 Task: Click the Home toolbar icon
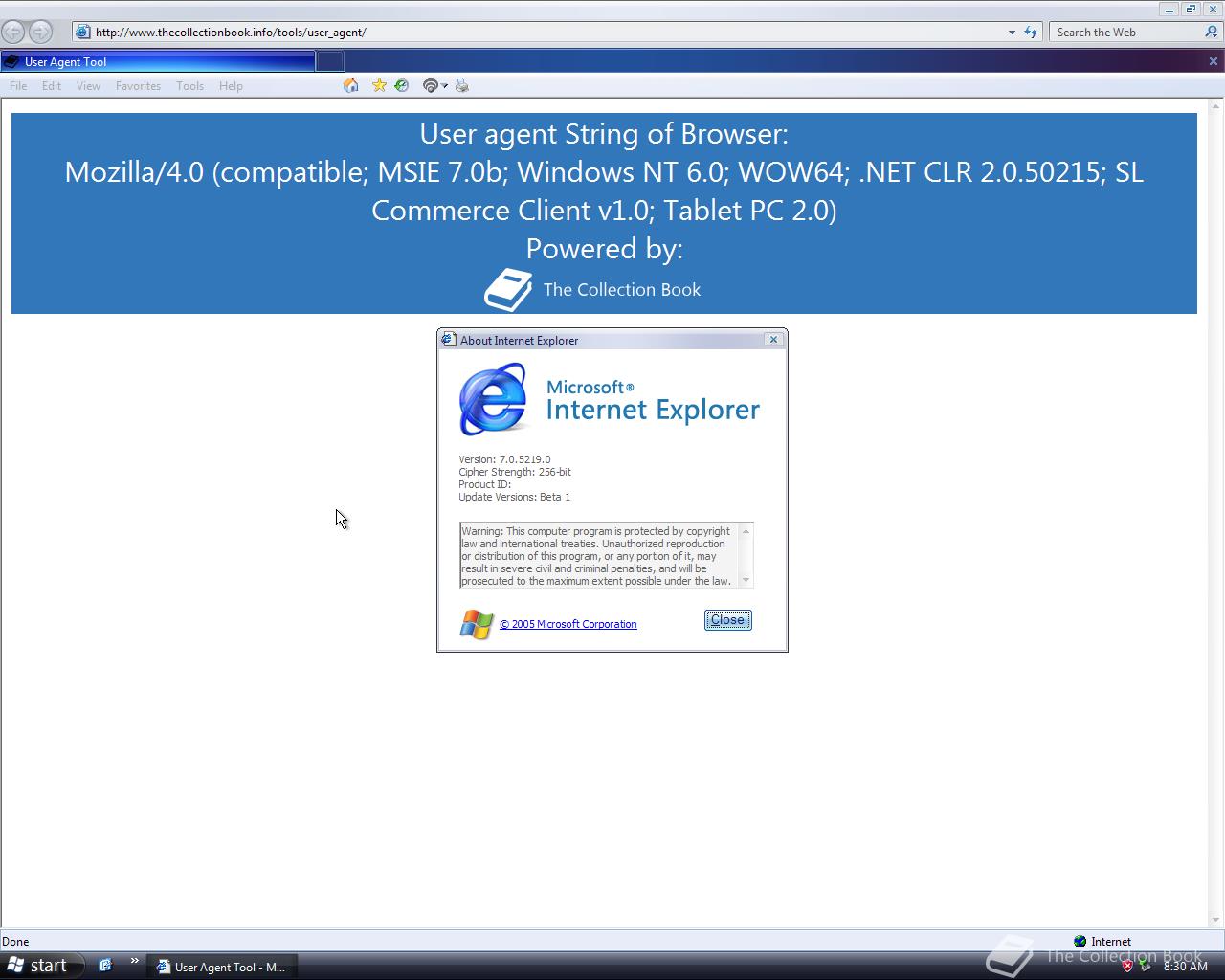351,85
